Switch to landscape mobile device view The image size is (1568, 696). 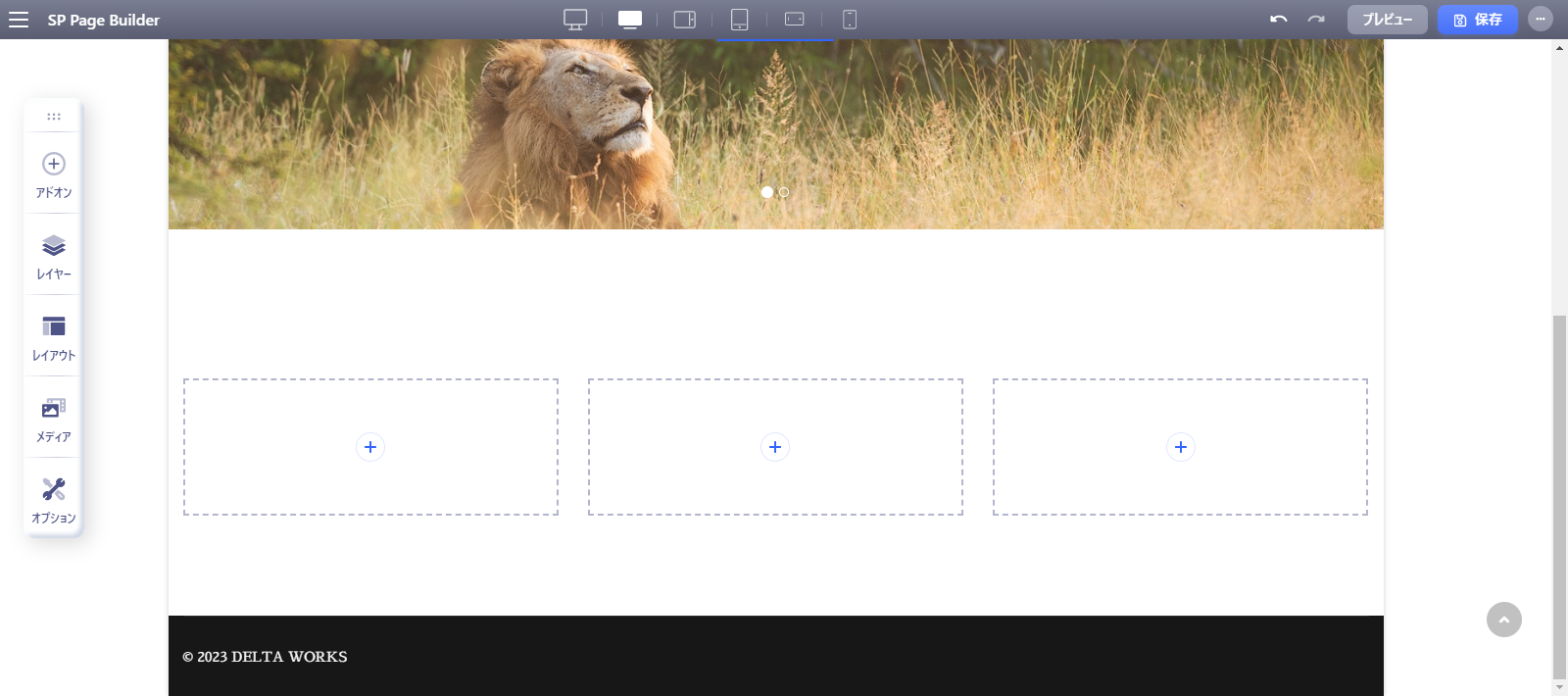tap(795, 20)
